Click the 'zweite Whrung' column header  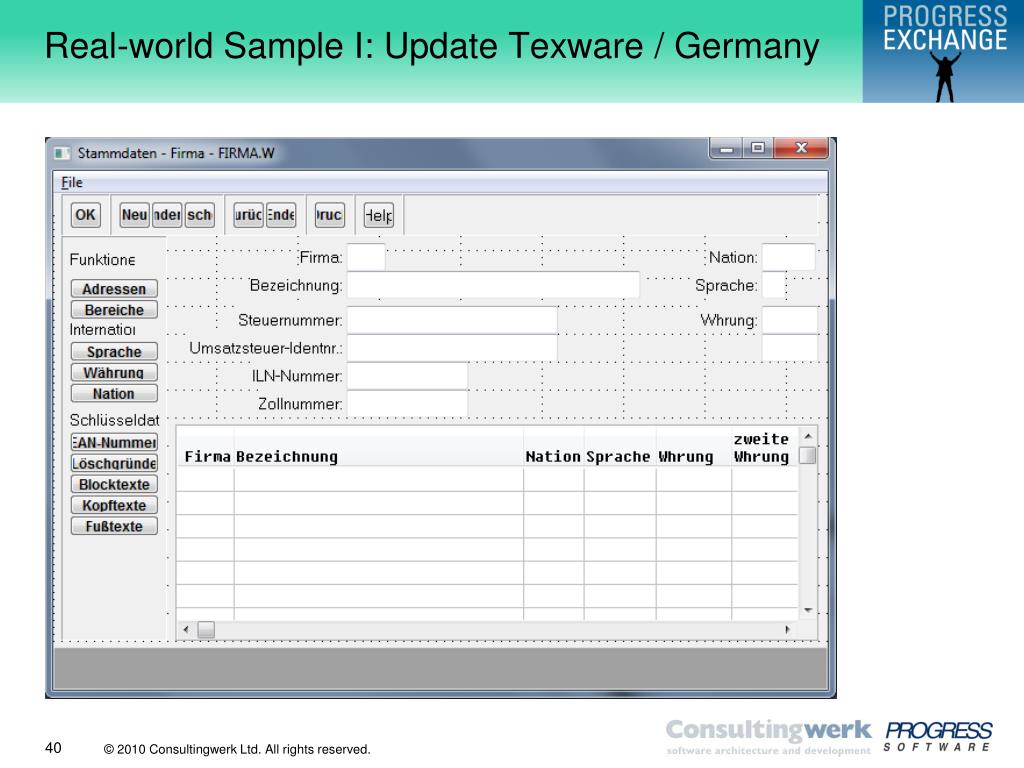765,448
